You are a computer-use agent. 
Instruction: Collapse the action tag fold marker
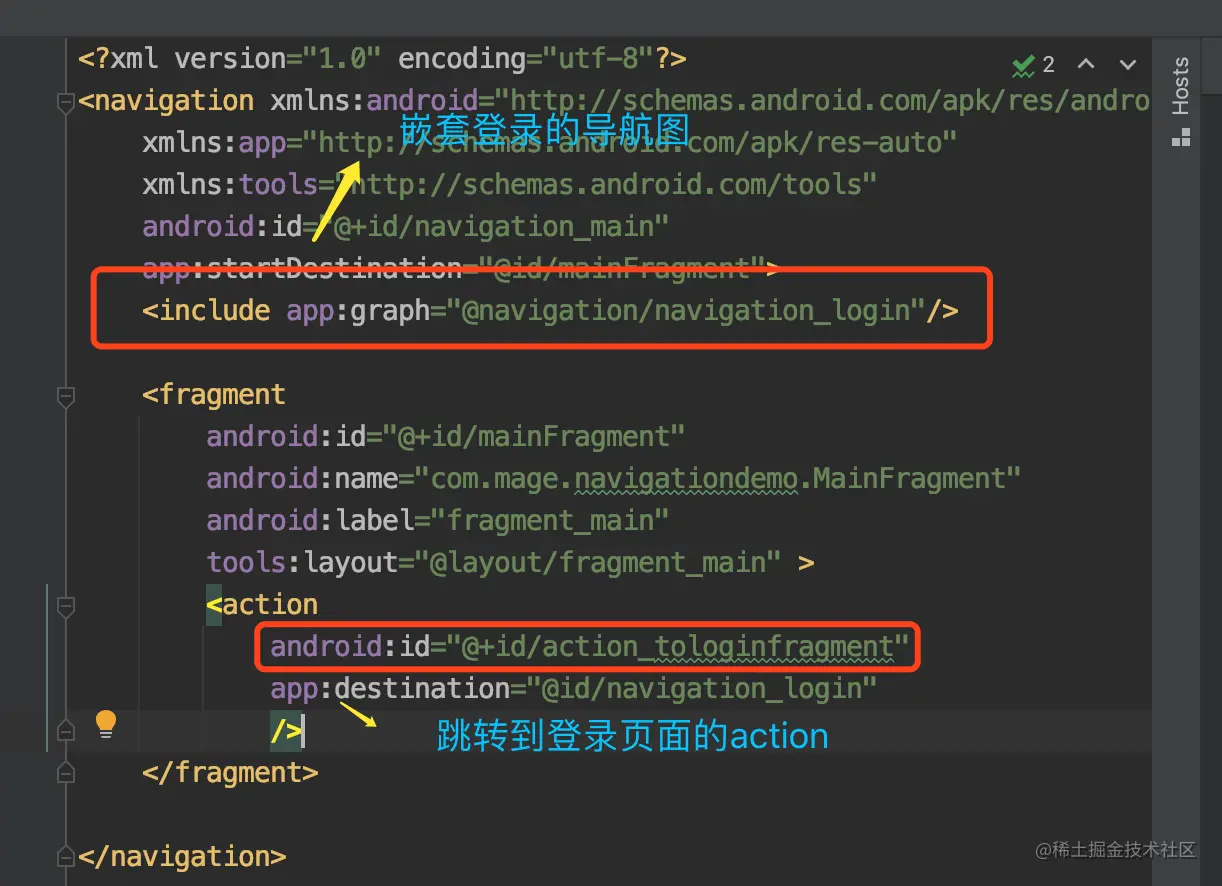pos(66,605)
